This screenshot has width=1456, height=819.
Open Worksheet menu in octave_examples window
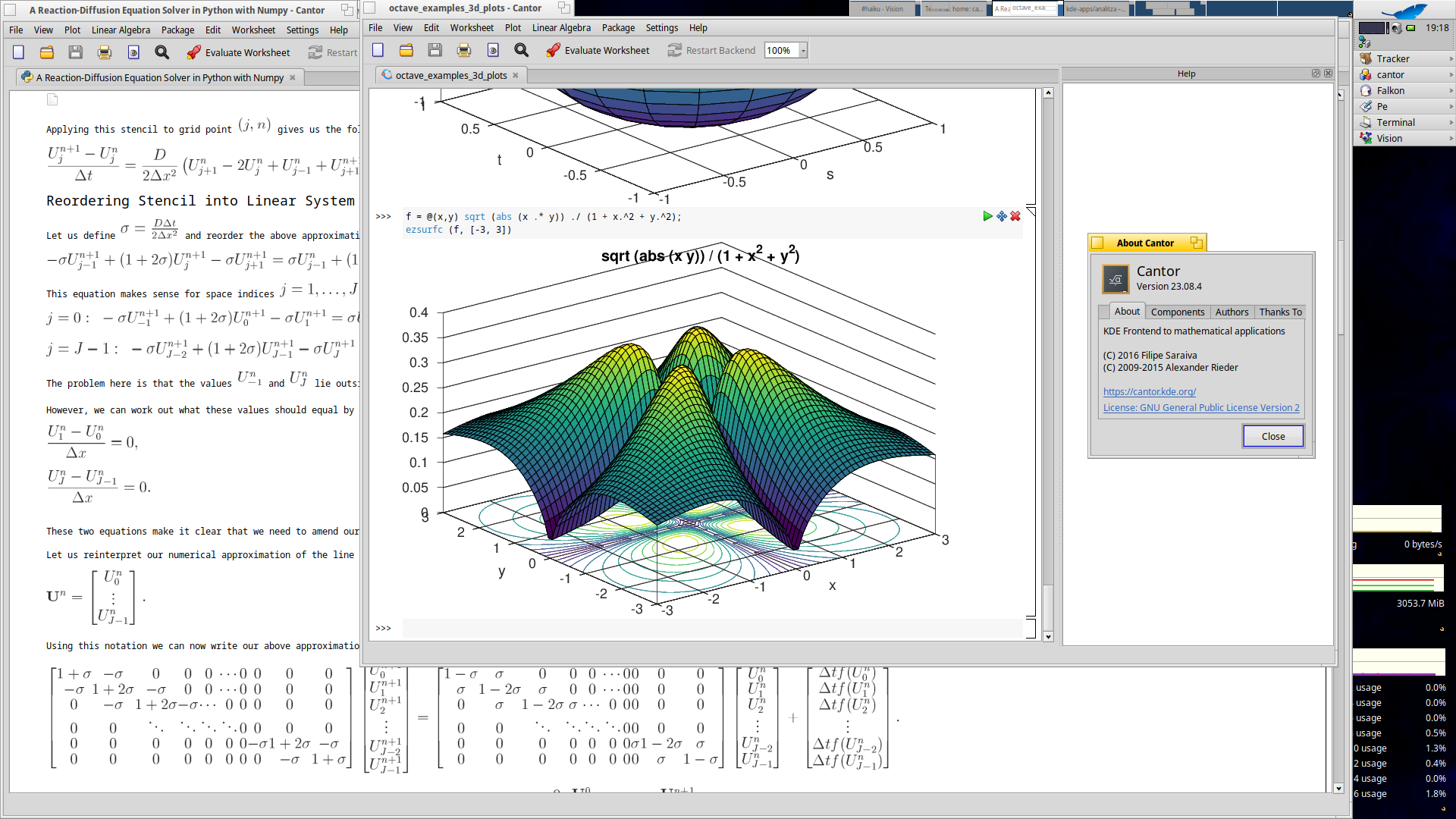[472, 28]
